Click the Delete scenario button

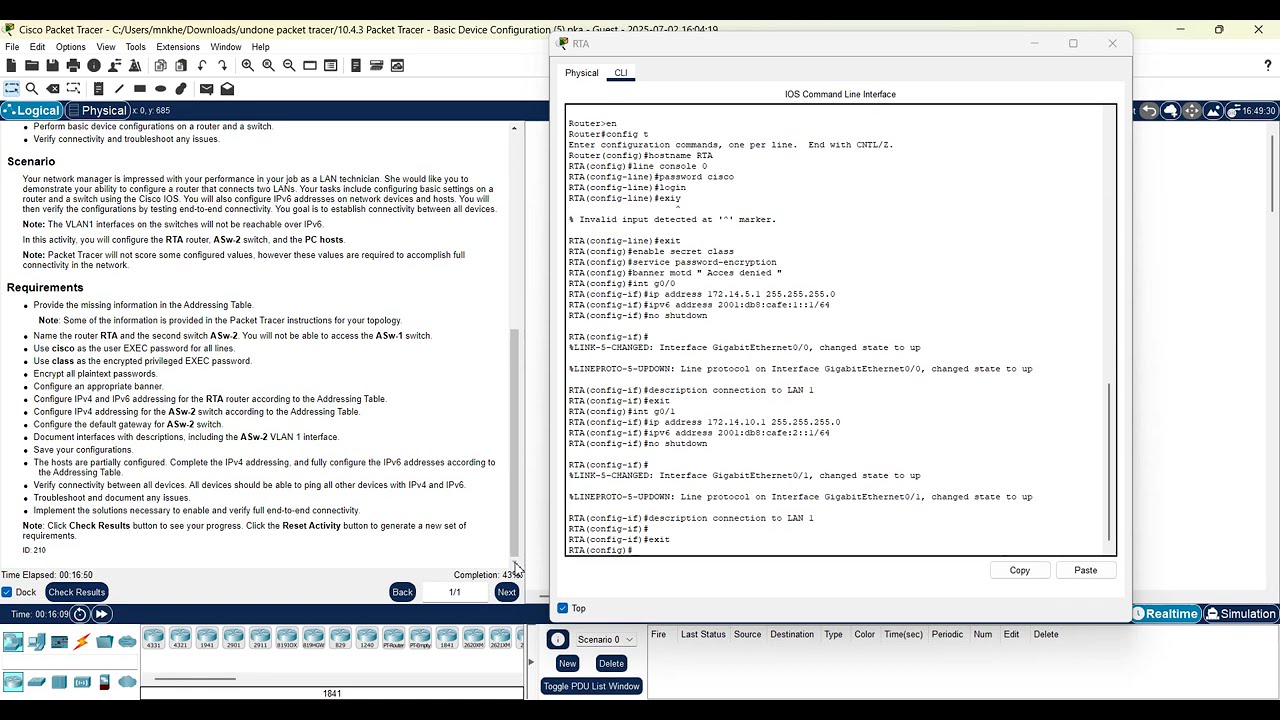[611, 663]
